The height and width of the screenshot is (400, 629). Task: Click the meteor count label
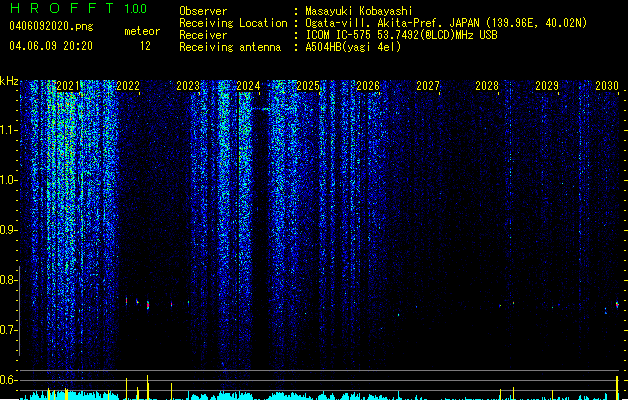click(x=142, y=31)
